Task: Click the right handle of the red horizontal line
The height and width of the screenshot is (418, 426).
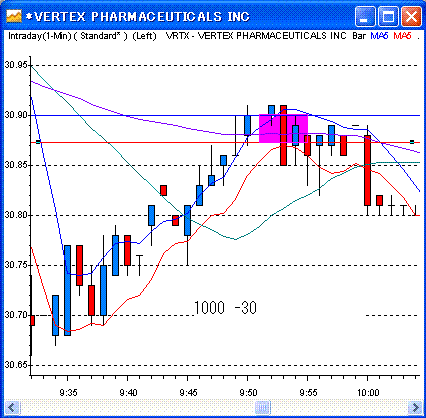Action: coord(412,142)
